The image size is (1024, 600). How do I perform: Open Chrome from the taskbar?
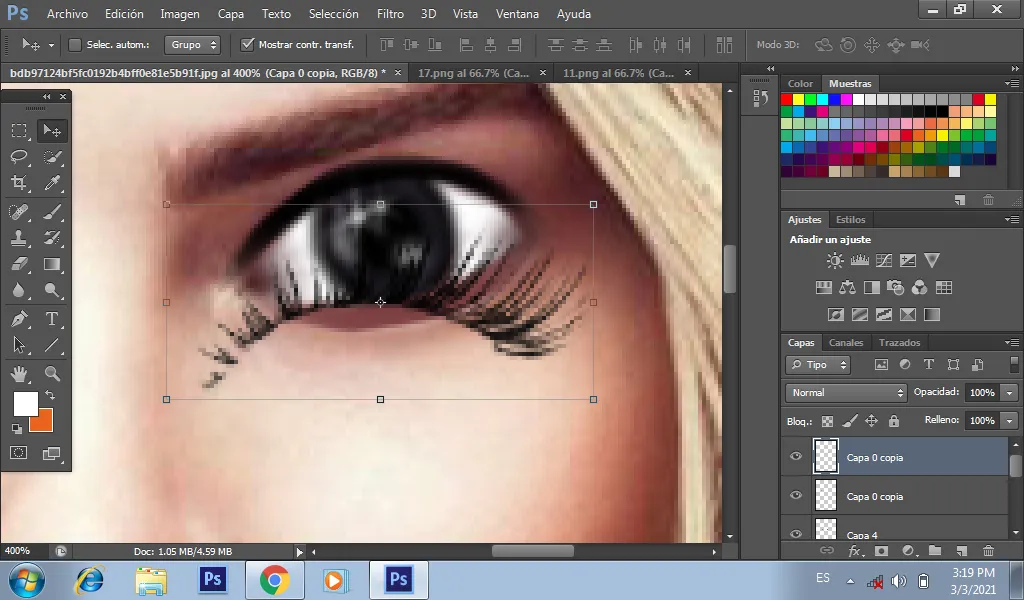(x=274, y=580)
